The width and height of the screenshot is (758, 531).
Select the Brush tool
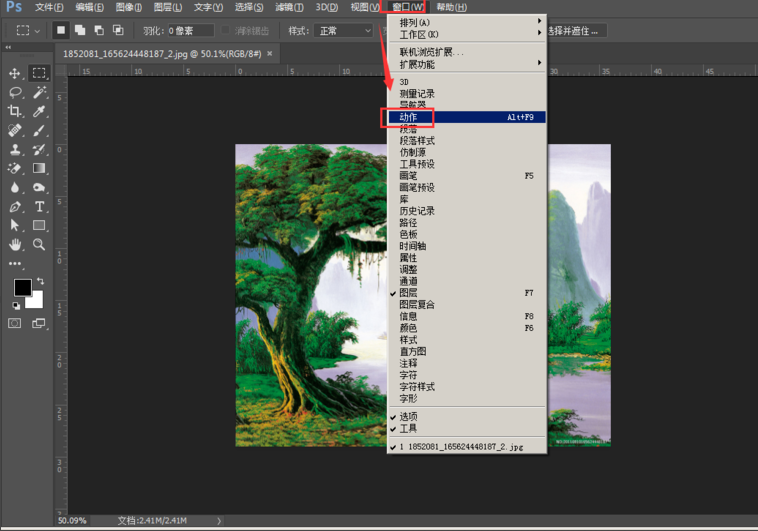tap(39, 130)
